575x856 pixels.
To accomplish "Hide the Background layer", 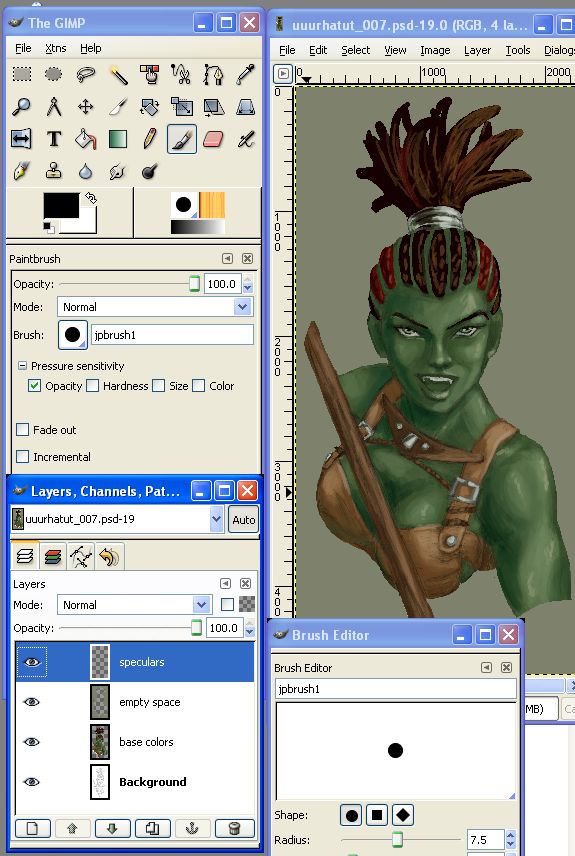I will coord(32,782).
